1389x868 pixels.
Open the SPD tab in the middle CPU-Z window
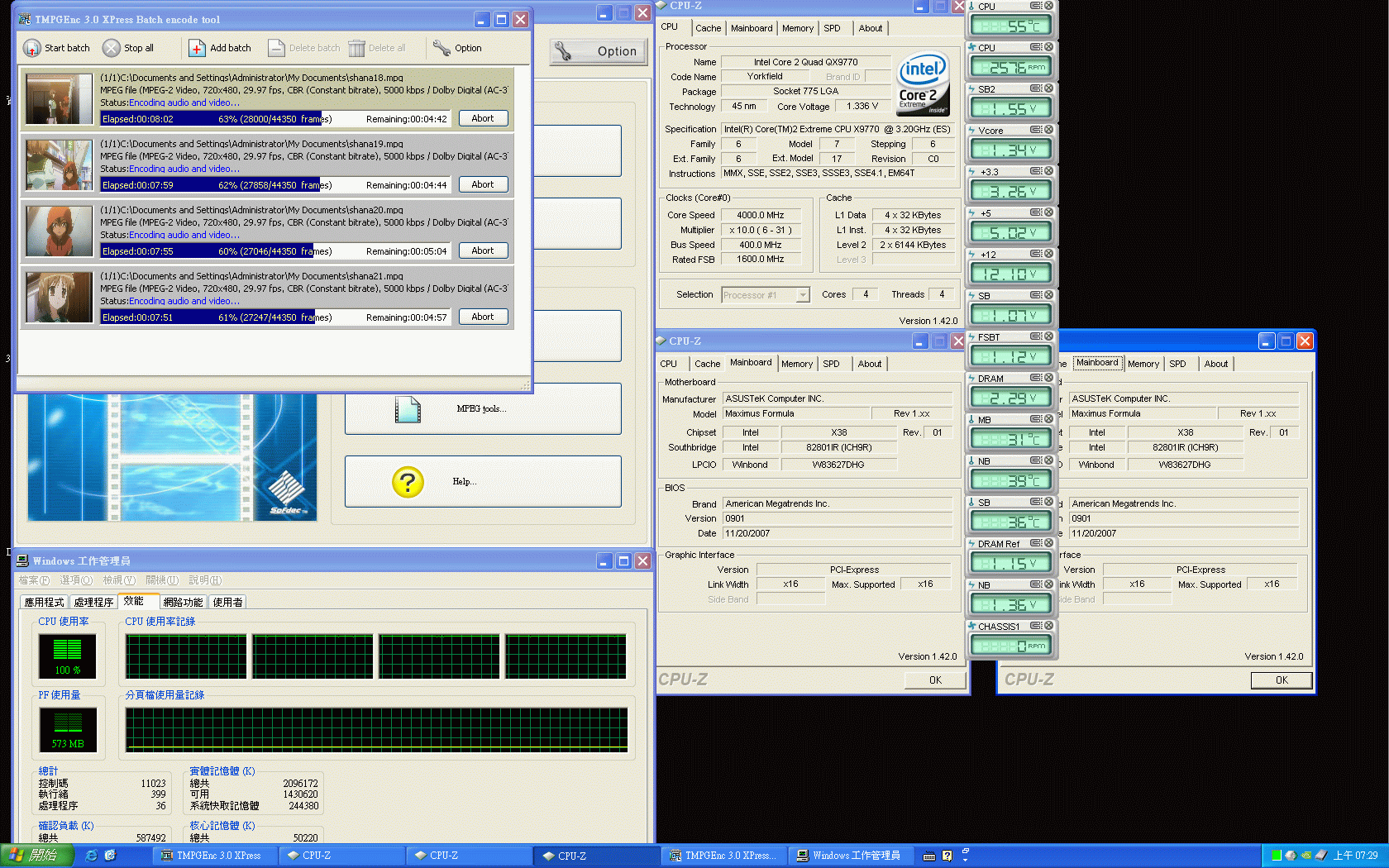[x=831, y=364]
